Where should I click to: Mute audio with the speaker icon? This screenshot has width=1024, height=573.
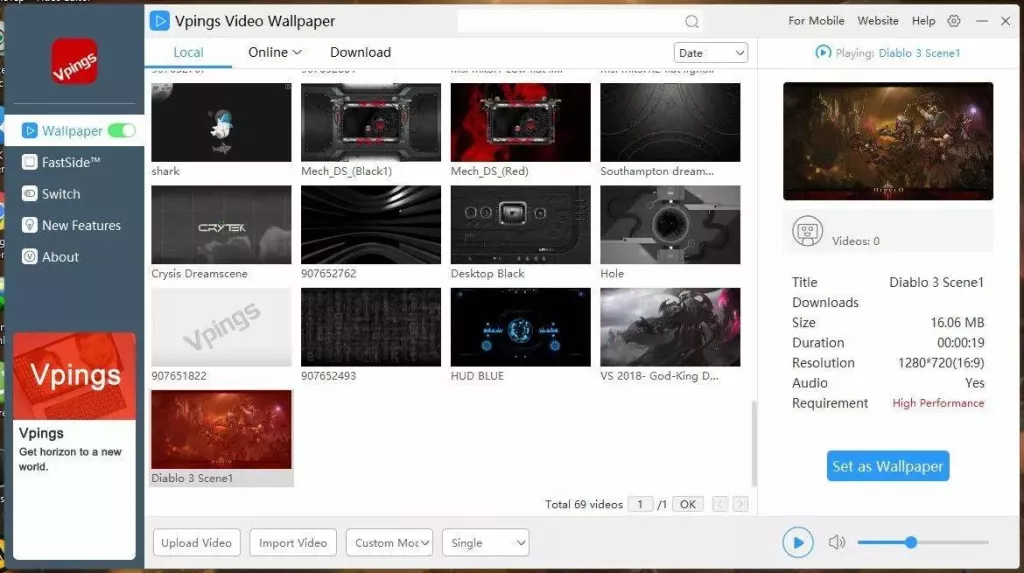click(837, 542)
